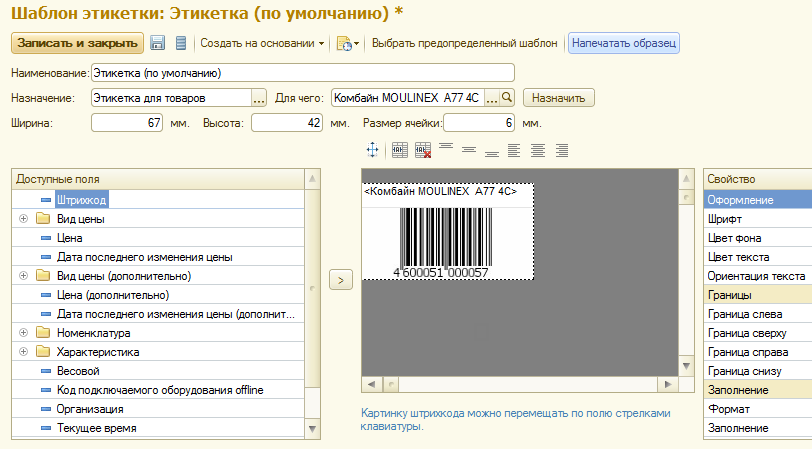This screenshot has height=449, width=812.
Task: Select the Граница слева property row
Action: point(758,314)
